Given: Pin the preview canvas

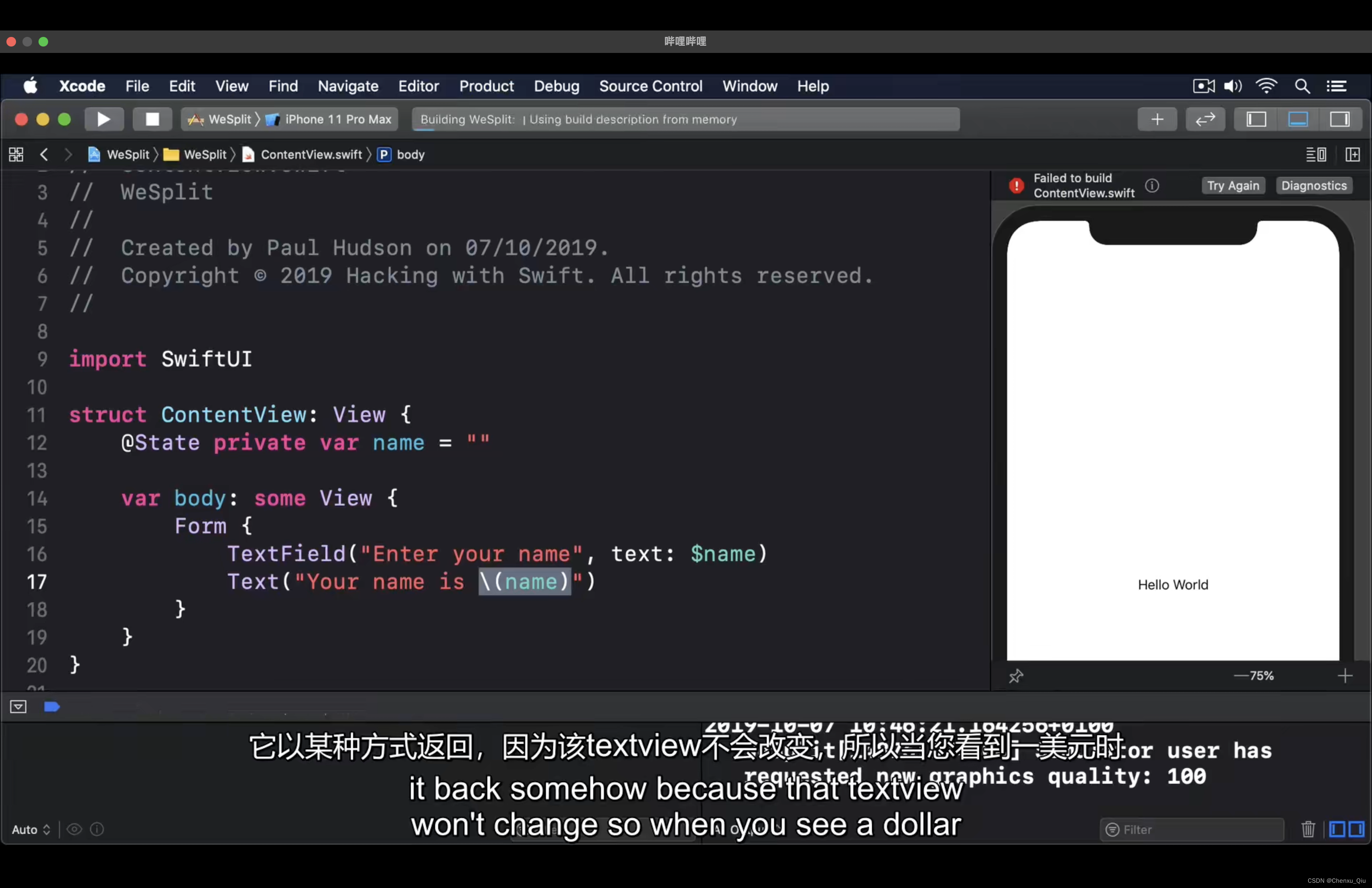Looking at the screenshot, I should pos(1016,676).
